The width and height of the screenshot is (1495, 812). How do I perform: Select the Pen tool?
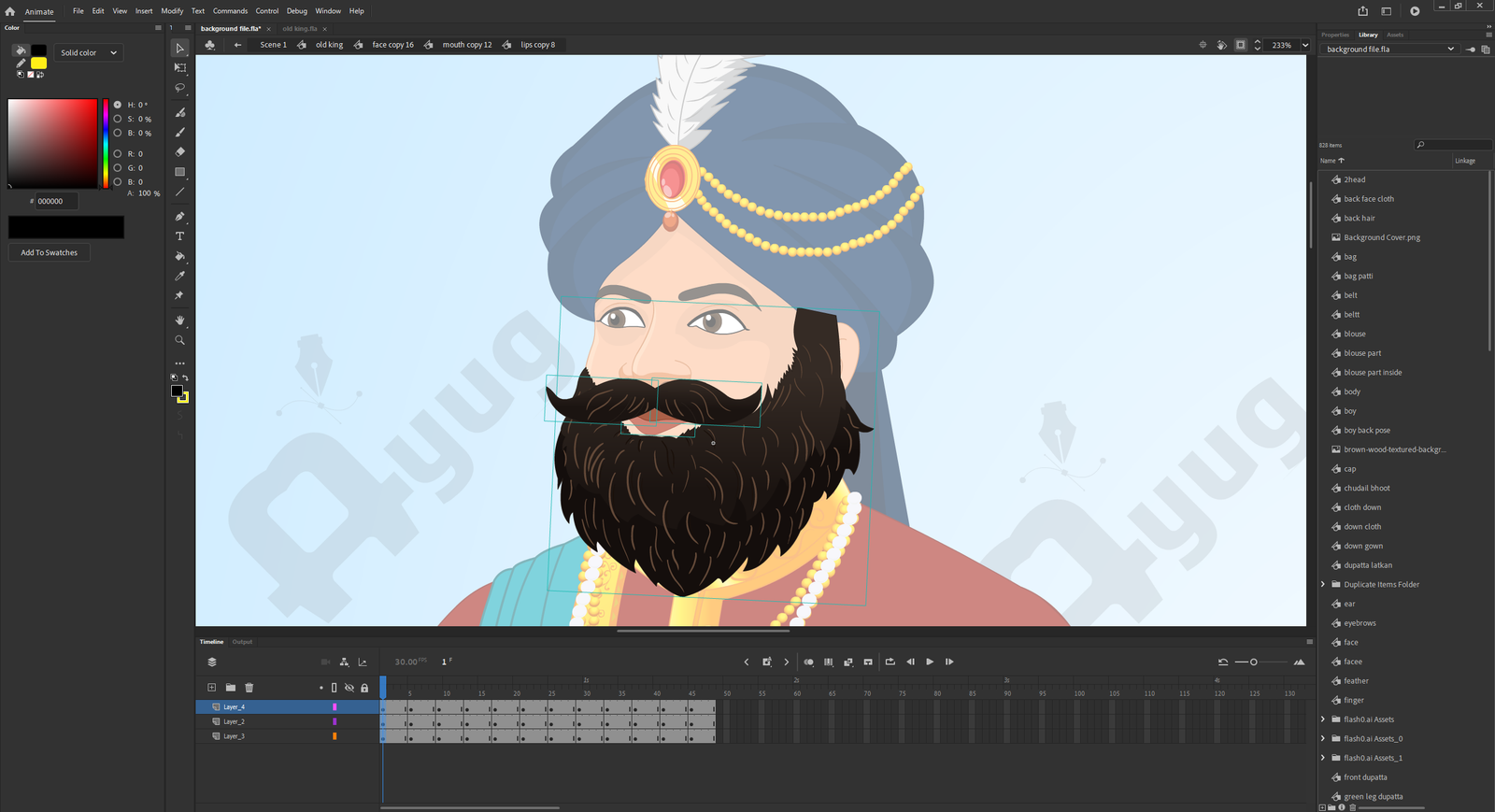tap(179, 216)
